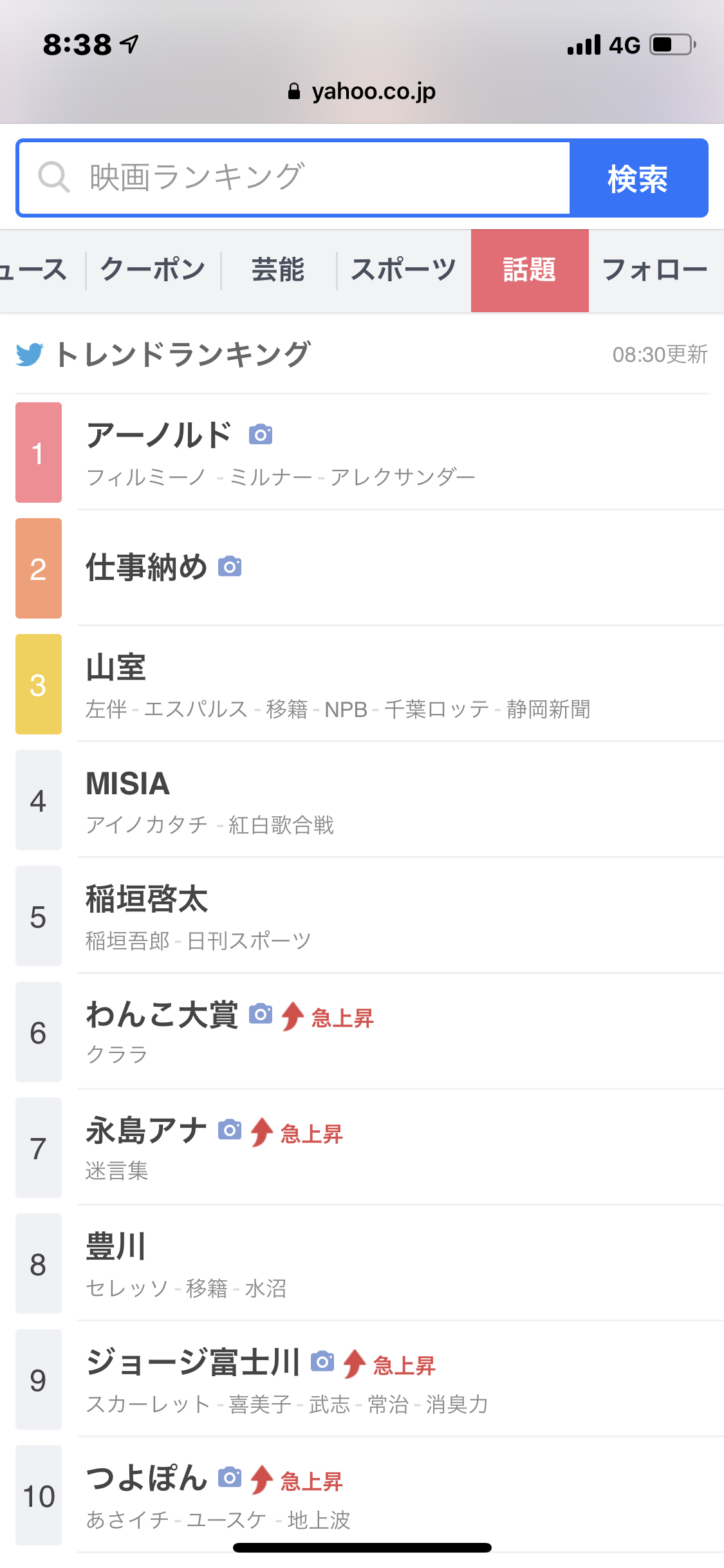The image size is (724, 1568).
Task: Tap the camera icon beside ジョージ富士川
Action: click(x=322, y=1362)
